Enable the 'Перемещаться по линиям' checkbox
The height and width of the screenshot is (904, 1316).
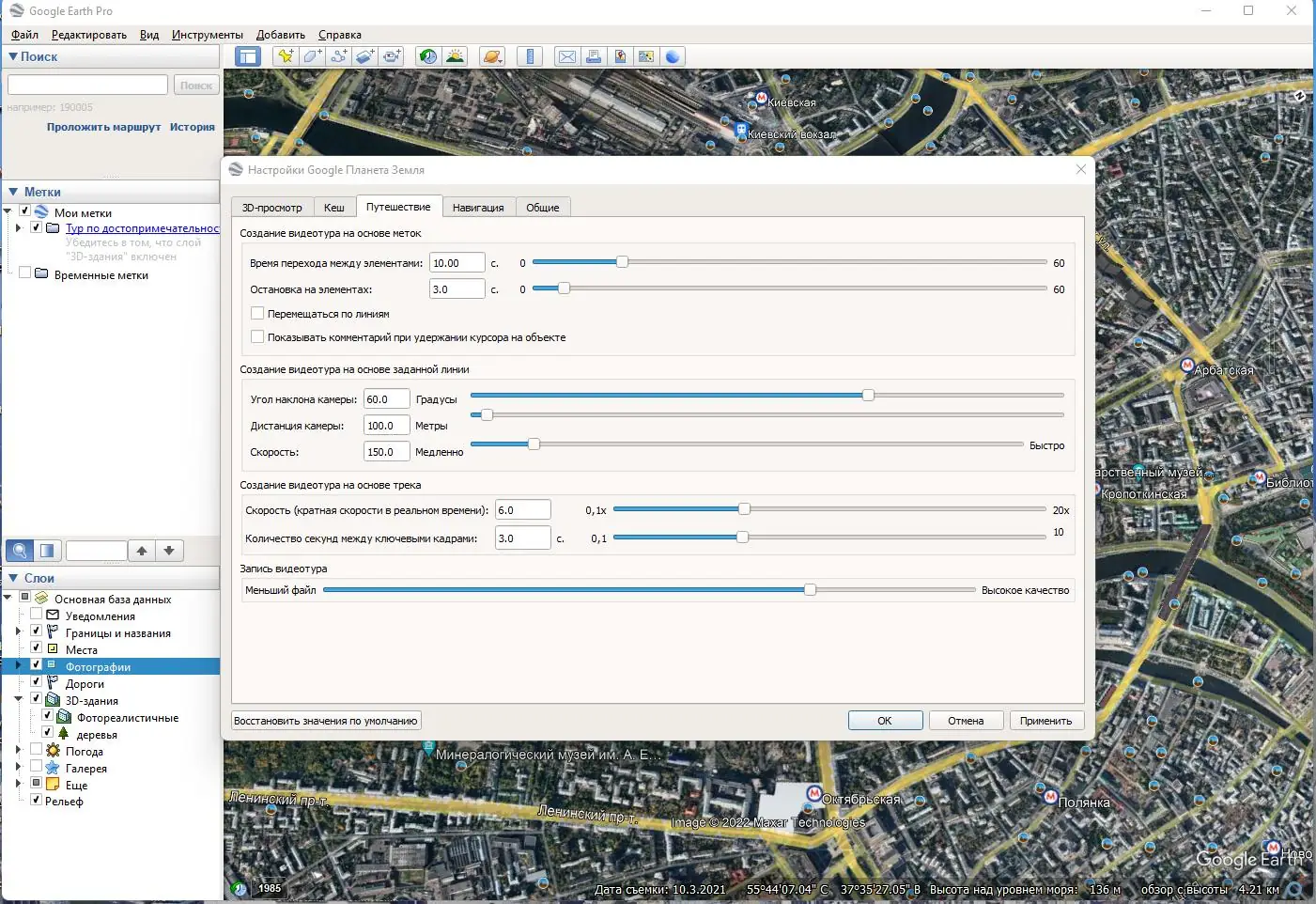pyautogui.click(x=257, y=314)
